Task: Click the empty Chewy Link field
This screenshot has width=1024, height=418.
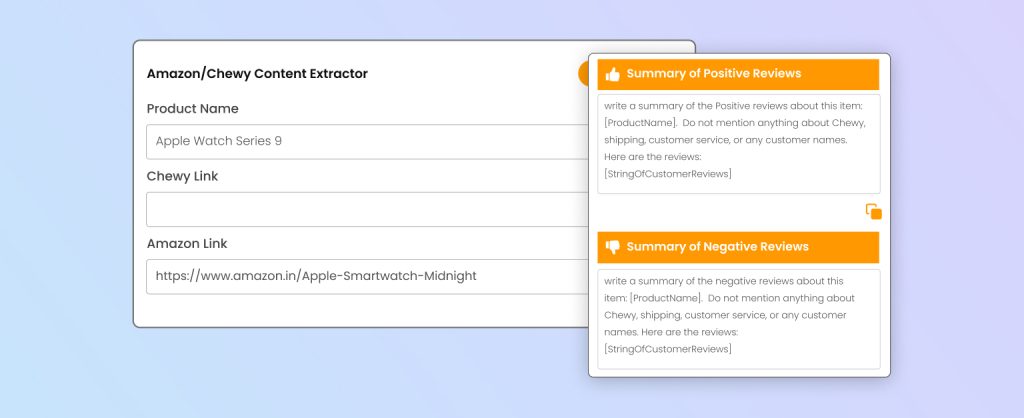Action: (x=367, y=209)
